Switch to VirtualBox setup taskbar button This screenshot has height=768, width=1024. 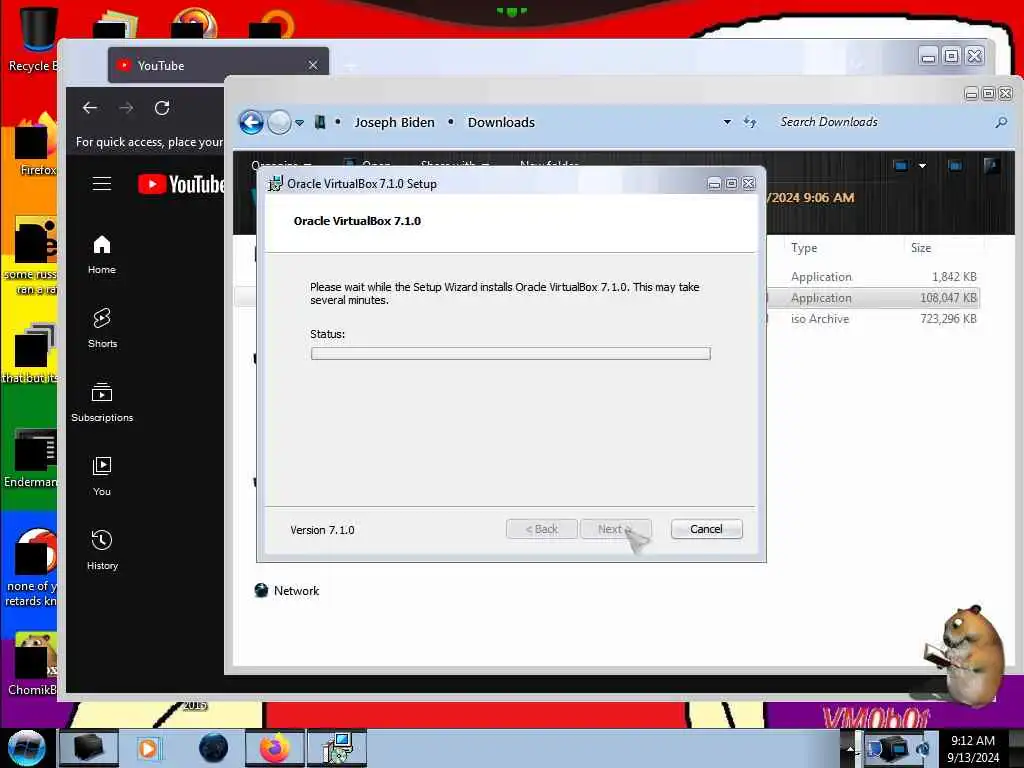337,748
